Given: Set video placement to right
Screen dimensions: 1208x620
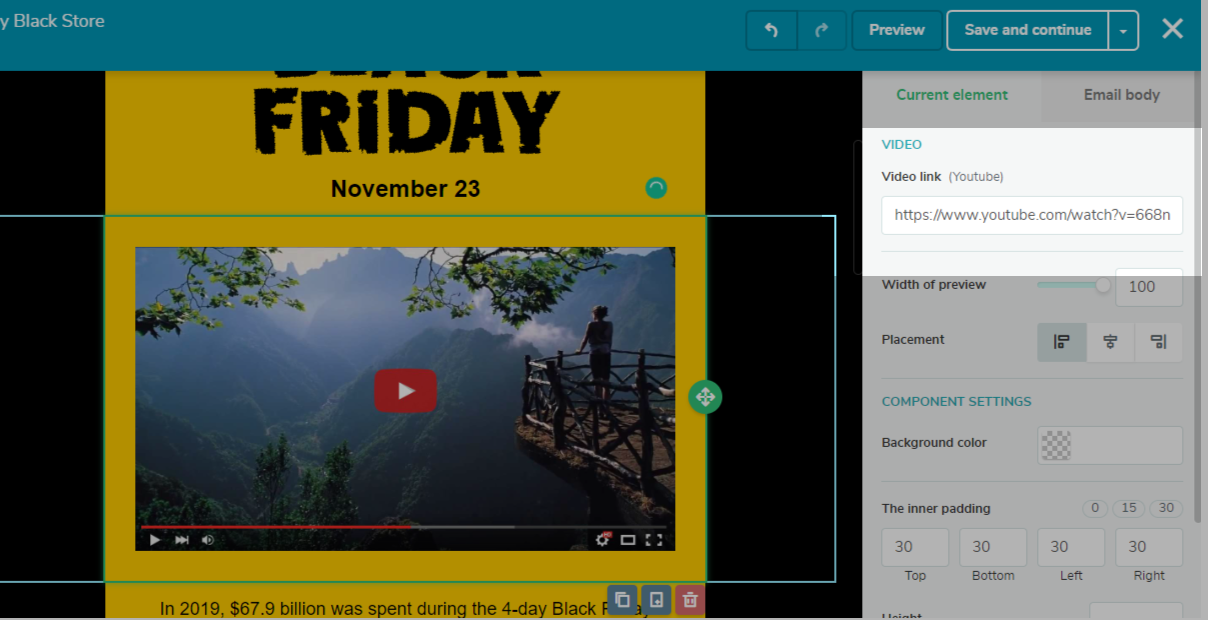Looking at the screenshot, I should coord(1158,342).
